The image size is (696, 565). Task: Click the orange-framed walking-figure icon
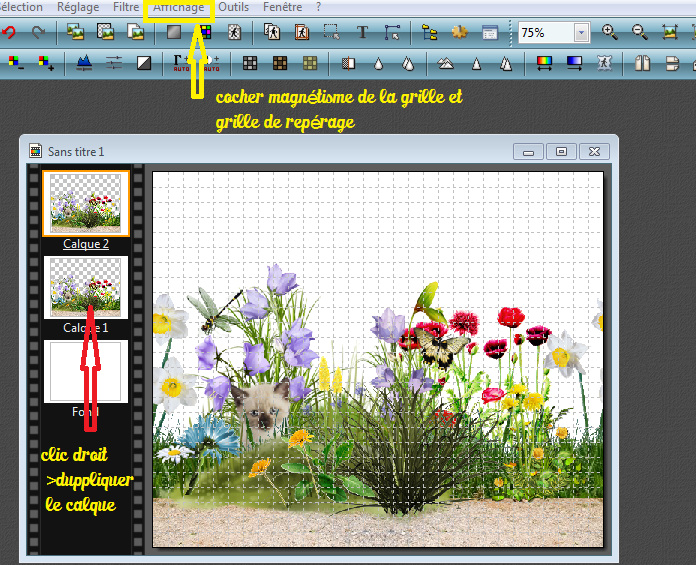point(302,32)
